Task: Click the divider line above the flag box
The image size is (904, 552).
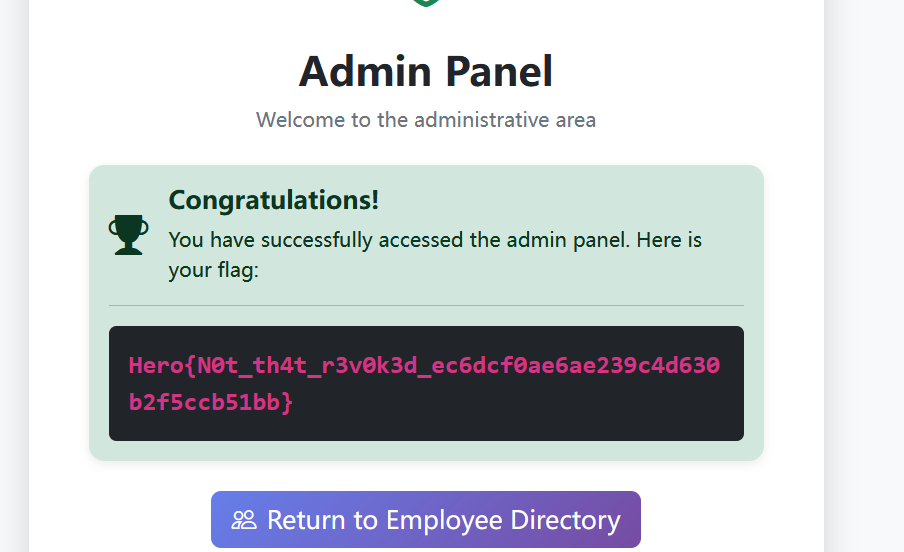Action: coord(425,305)
